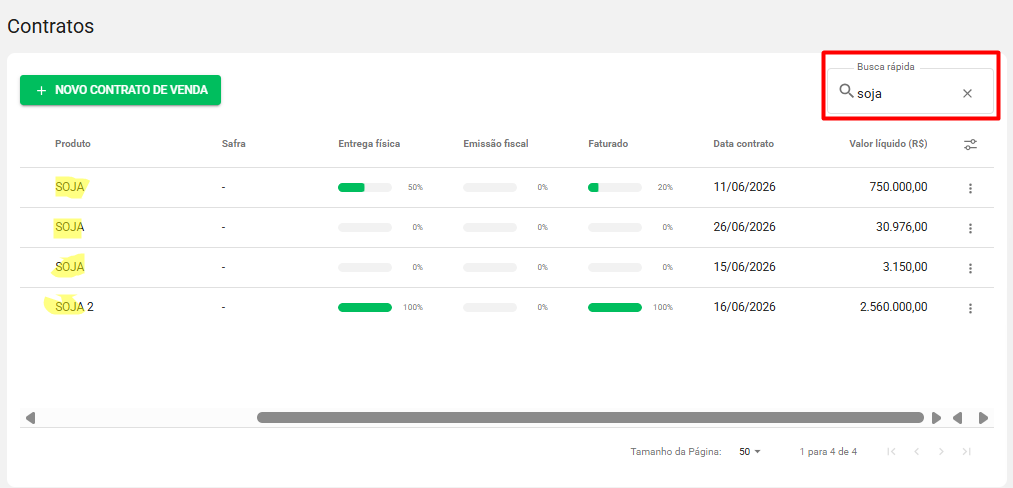Open row menu for contract 2.560.000,00
Screen dimensions: 1013x488
pos(970,308)
